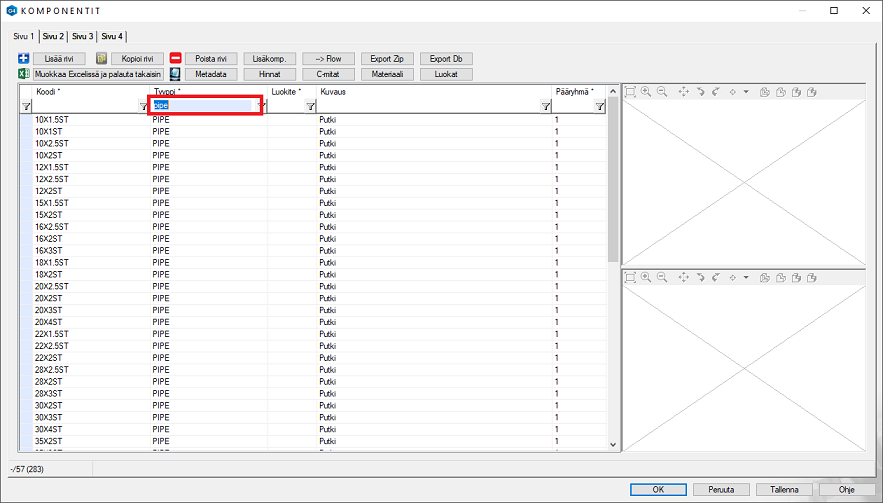Open the Sivu 4 tab

point(111,36)
